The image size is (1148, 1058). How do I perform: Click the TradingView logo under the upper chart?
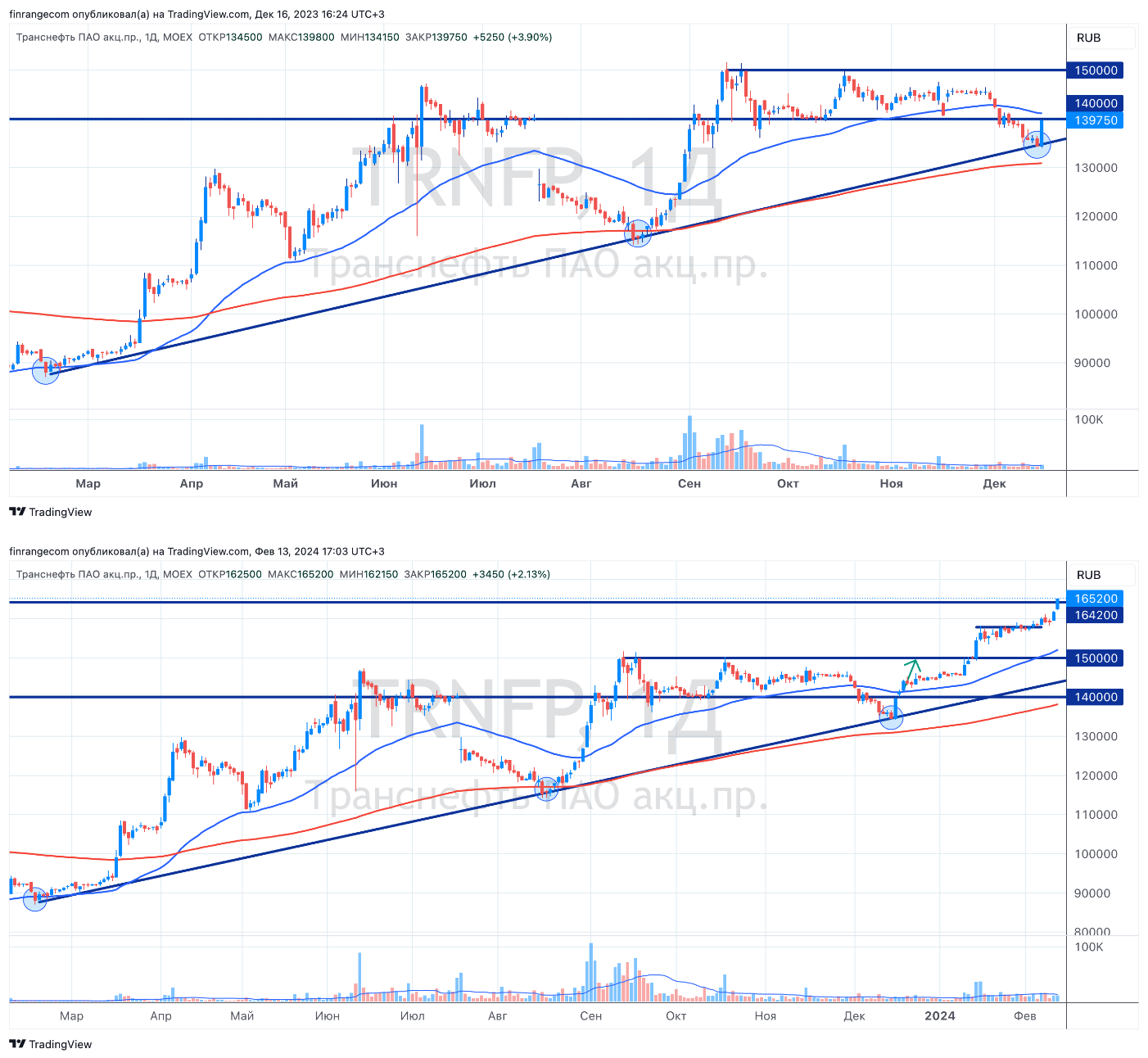(51, 512)
